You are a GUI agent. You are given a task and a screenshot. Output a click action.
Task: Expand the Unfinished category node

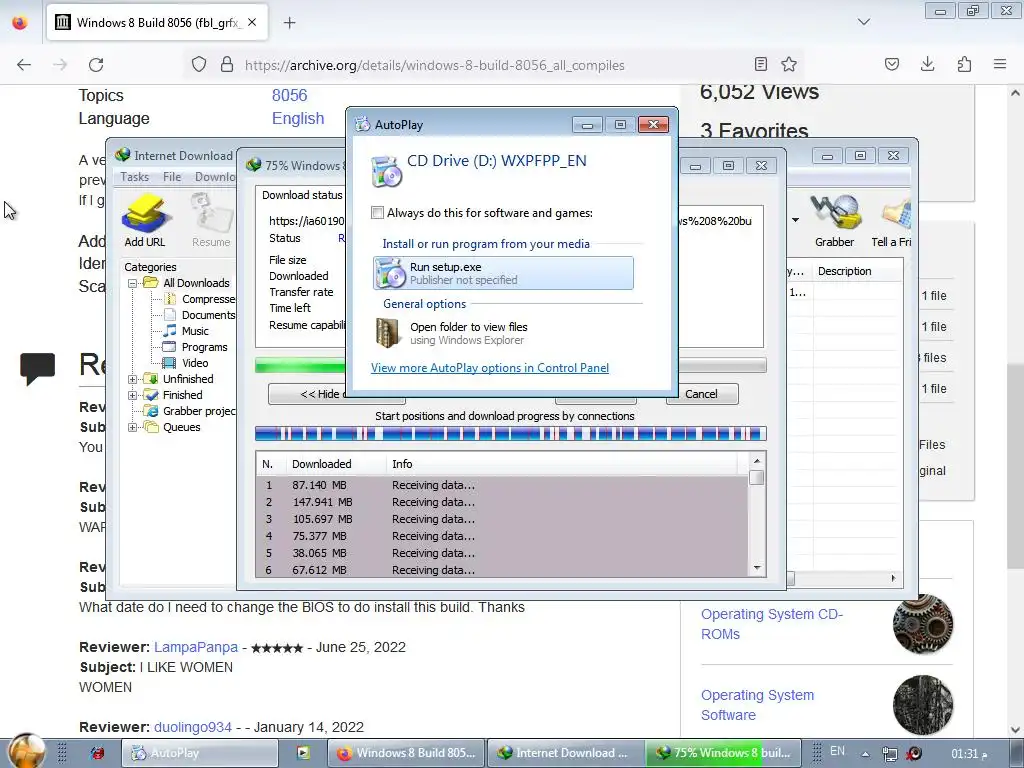(x=133, y=379)
